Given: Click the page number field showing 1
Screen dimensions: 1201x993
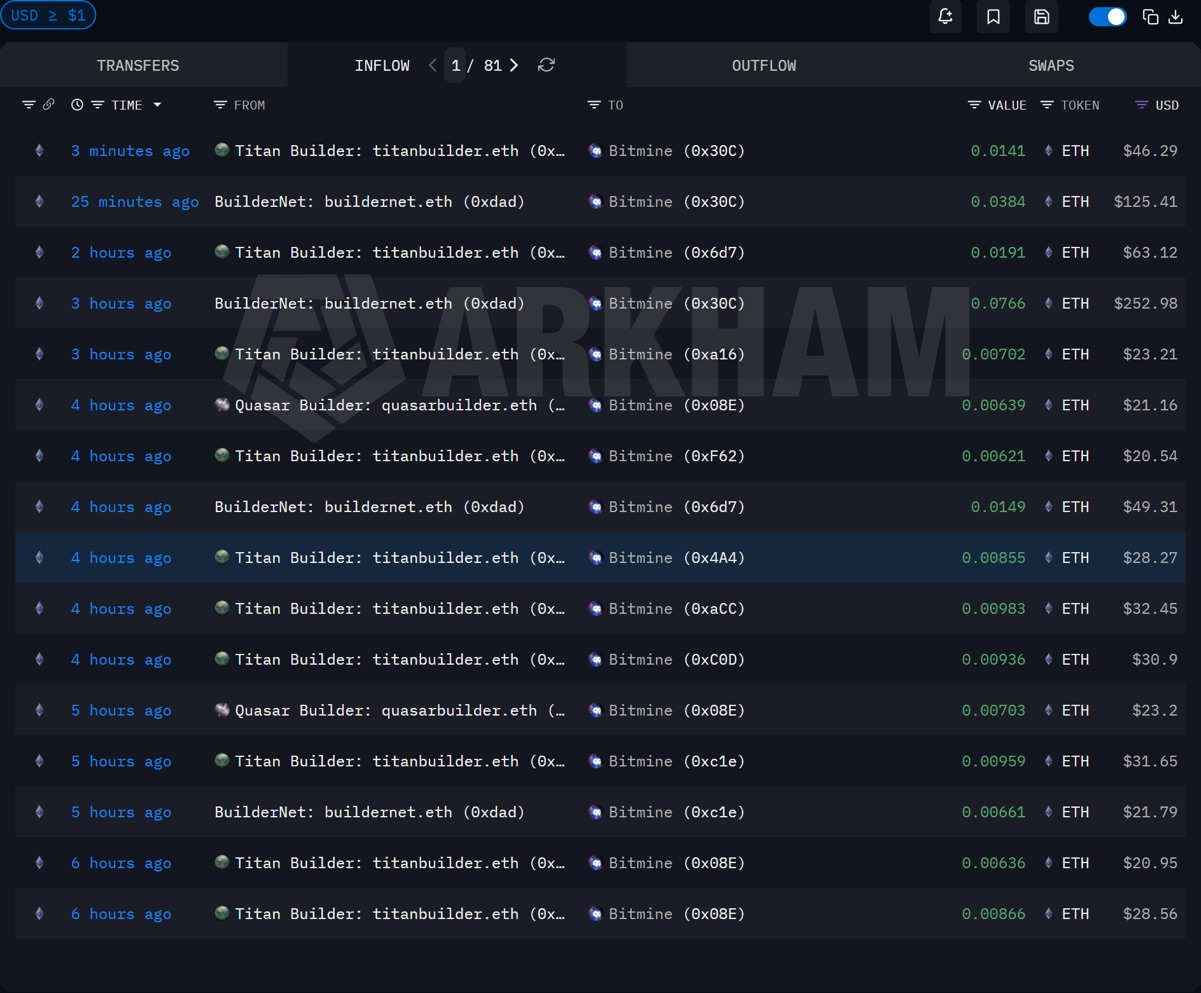Looking at the screenshot, I should [x=455, y=65].
